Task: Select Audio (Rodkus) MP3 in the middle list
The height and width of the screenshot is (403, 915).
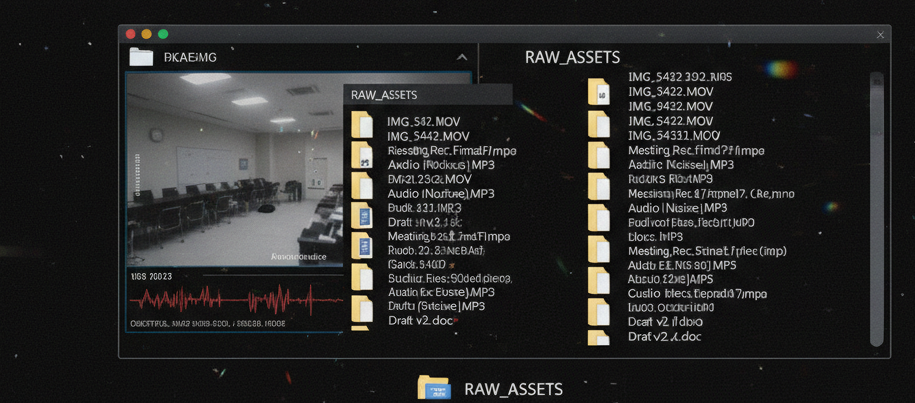Action: 437,164
